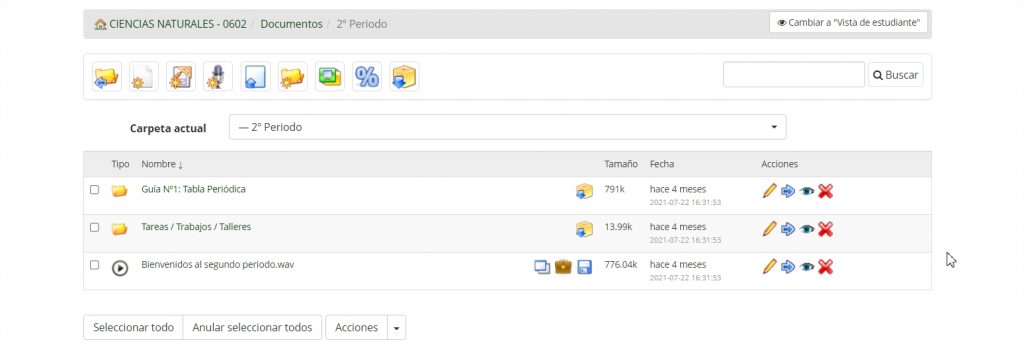The height and width of the screenshot is (363, 1024).
Task: Click the blue move arrow for Tareas folder
Action: point(788,229)
